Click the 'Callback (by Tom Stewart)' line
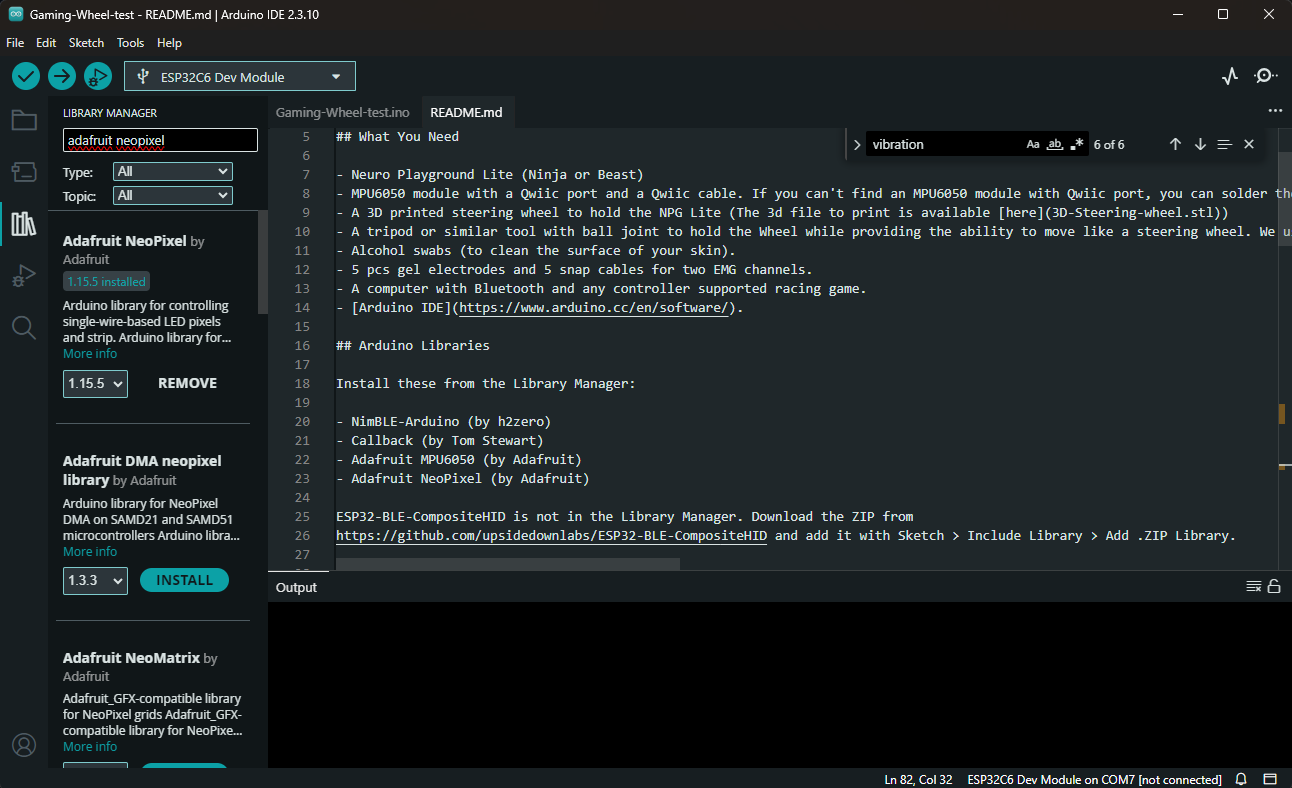 coord(439,441)
